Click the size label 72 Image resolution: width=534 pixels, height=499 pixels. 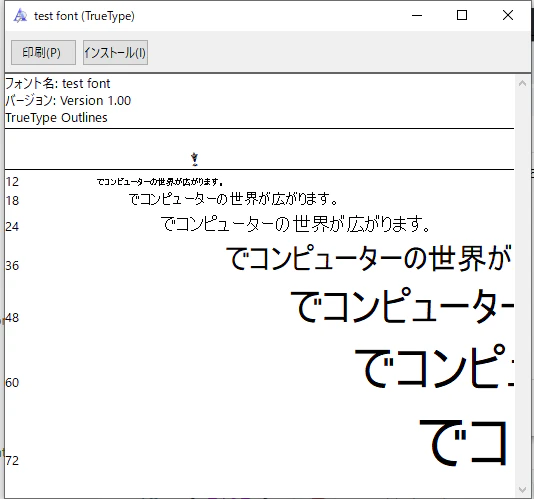pos(12,461)
